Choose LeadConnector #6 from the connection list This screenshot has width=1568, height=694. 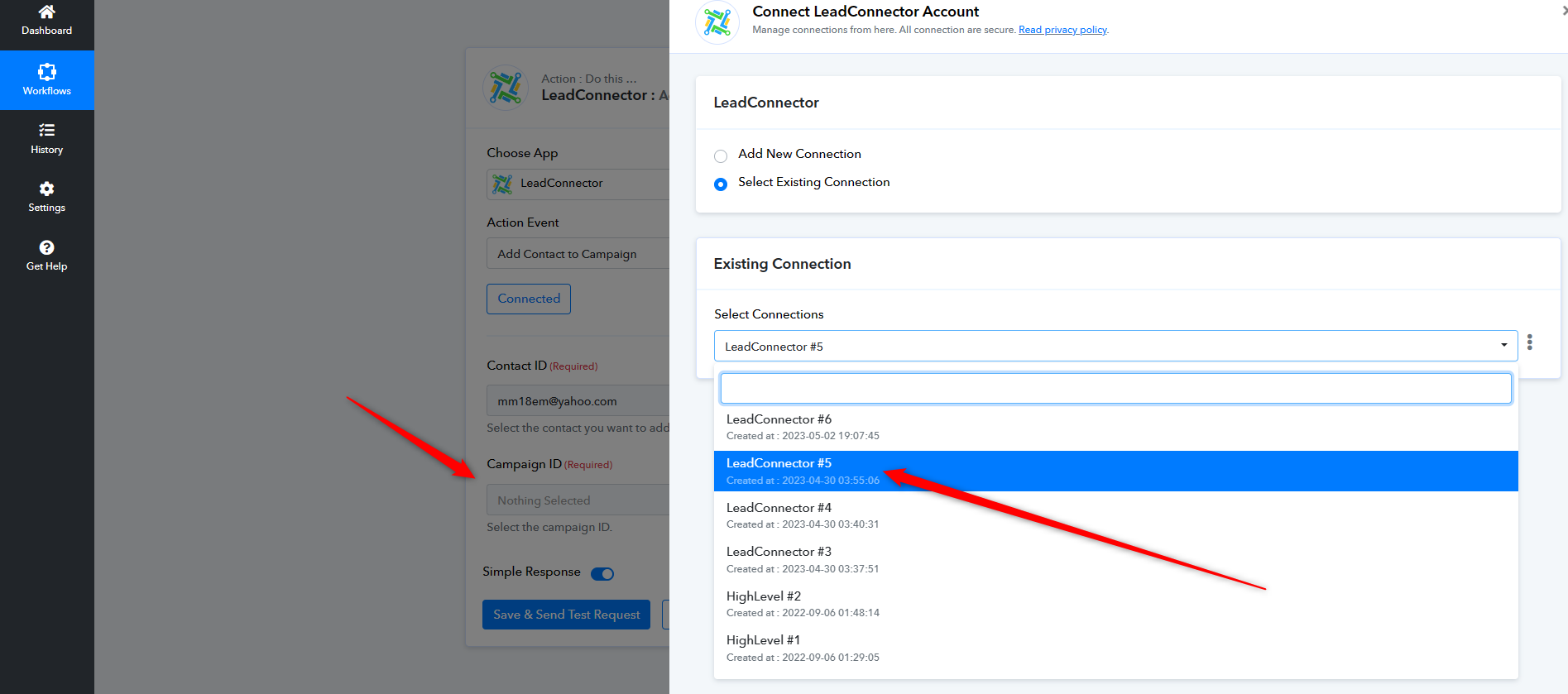tap(1115, 428)
